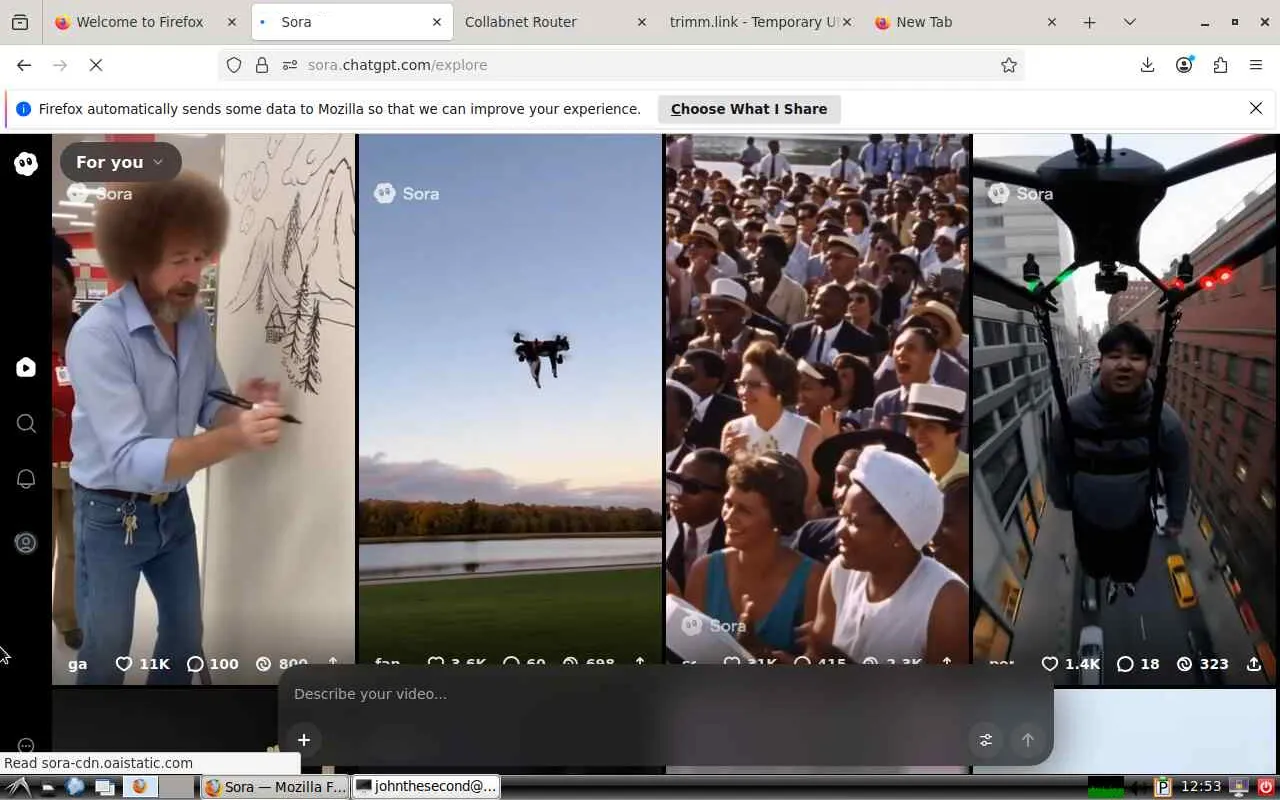This screenshot has width=1280, height=800.
Task: Switch to the Sora tab
Action: 351,22
